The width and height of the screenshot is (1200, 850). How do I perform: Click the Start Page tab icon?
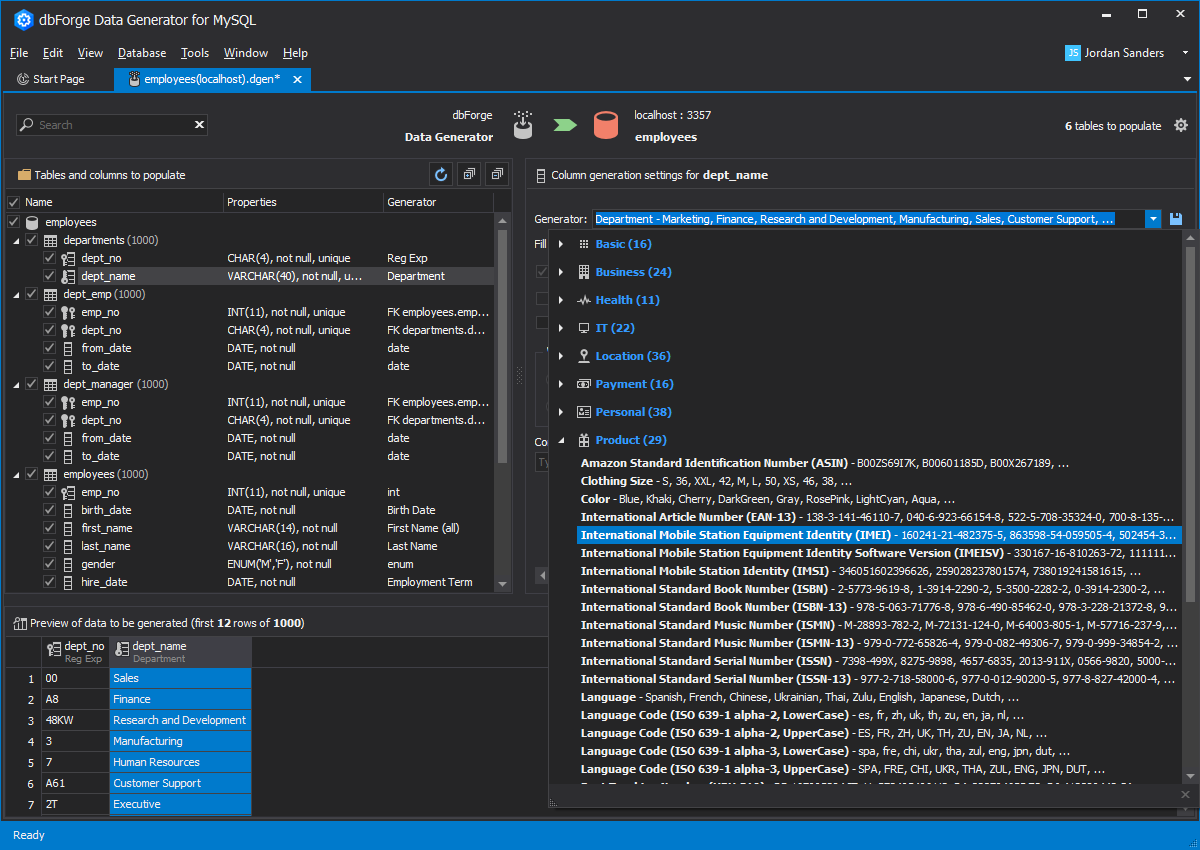point(23,79)
